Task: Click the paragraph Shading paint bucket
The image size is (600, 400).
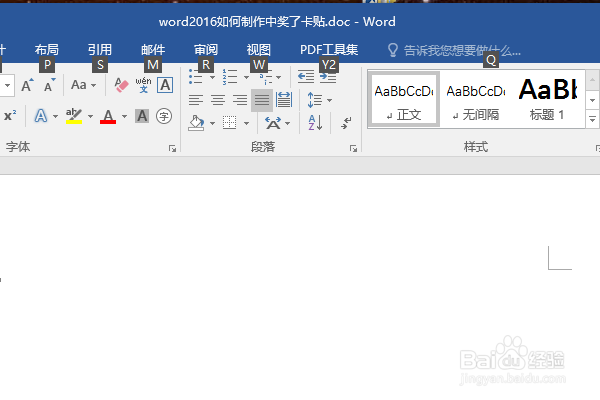Action: (x=196, y=123)
